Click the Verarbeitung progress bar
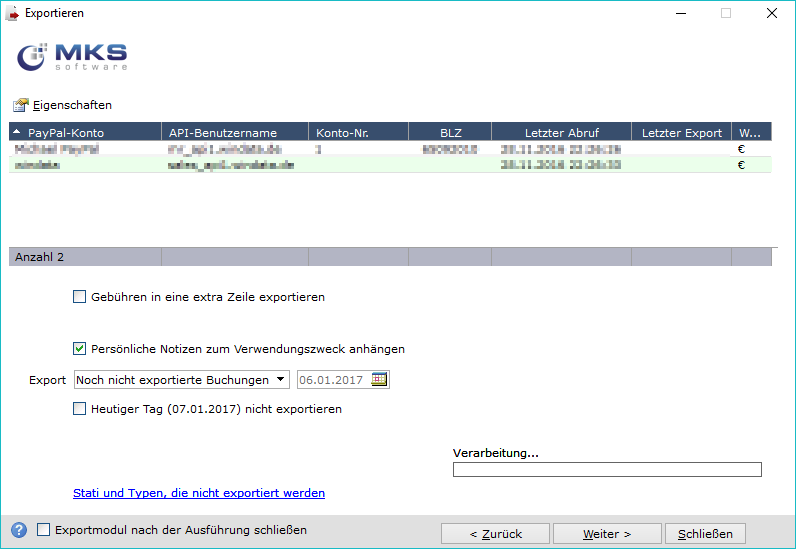 (607, 469)
